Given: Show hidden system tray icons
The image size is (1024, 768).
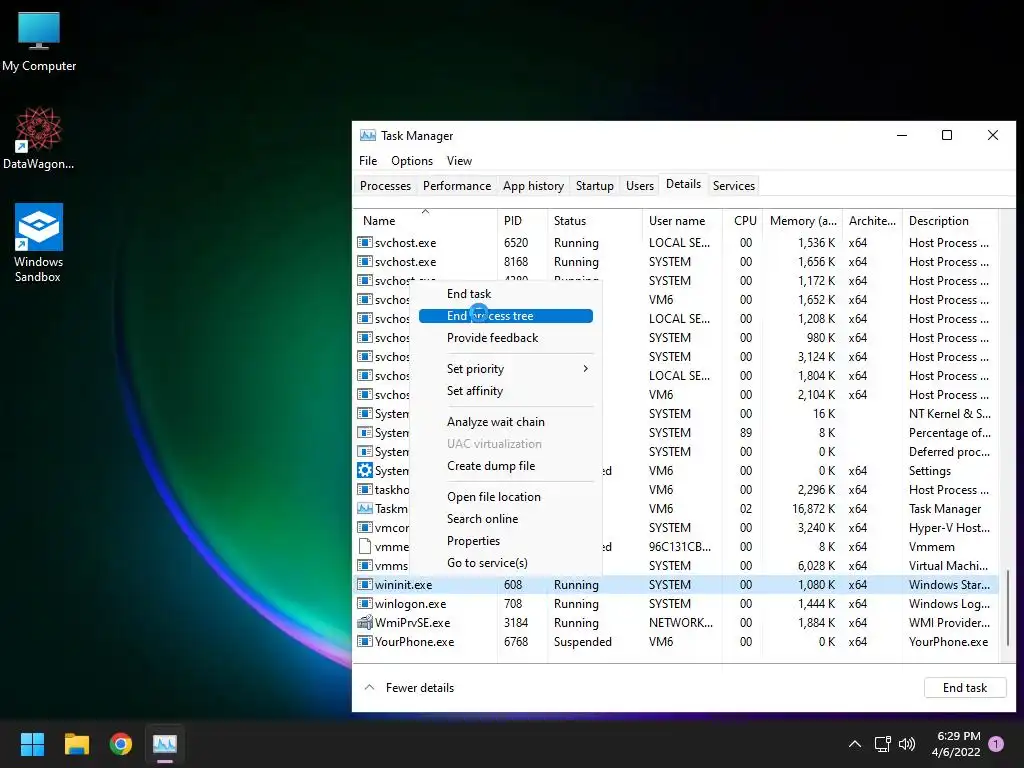Looking at the screenshot, I should coord(854,744).
